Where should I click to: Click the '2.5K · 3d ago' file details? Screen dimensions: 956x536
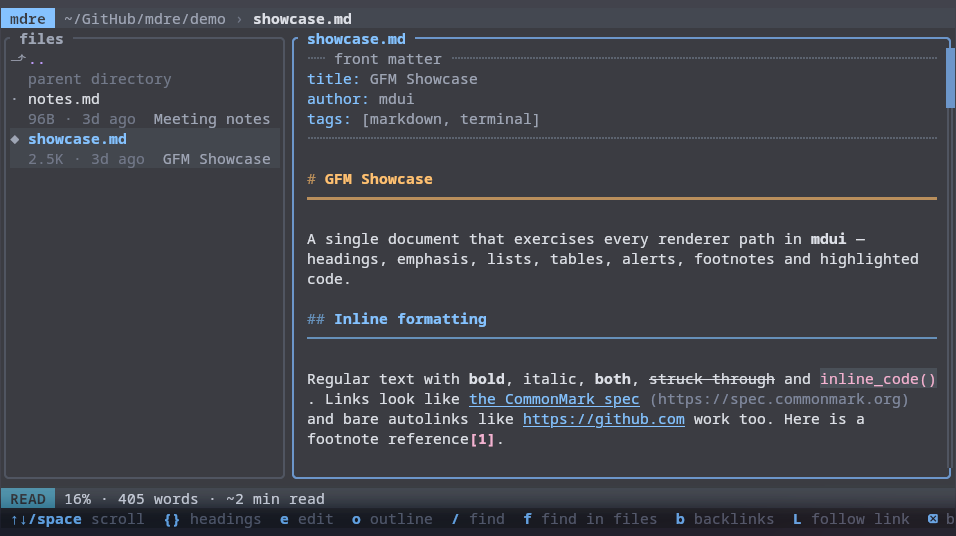(x=86, y=159)
